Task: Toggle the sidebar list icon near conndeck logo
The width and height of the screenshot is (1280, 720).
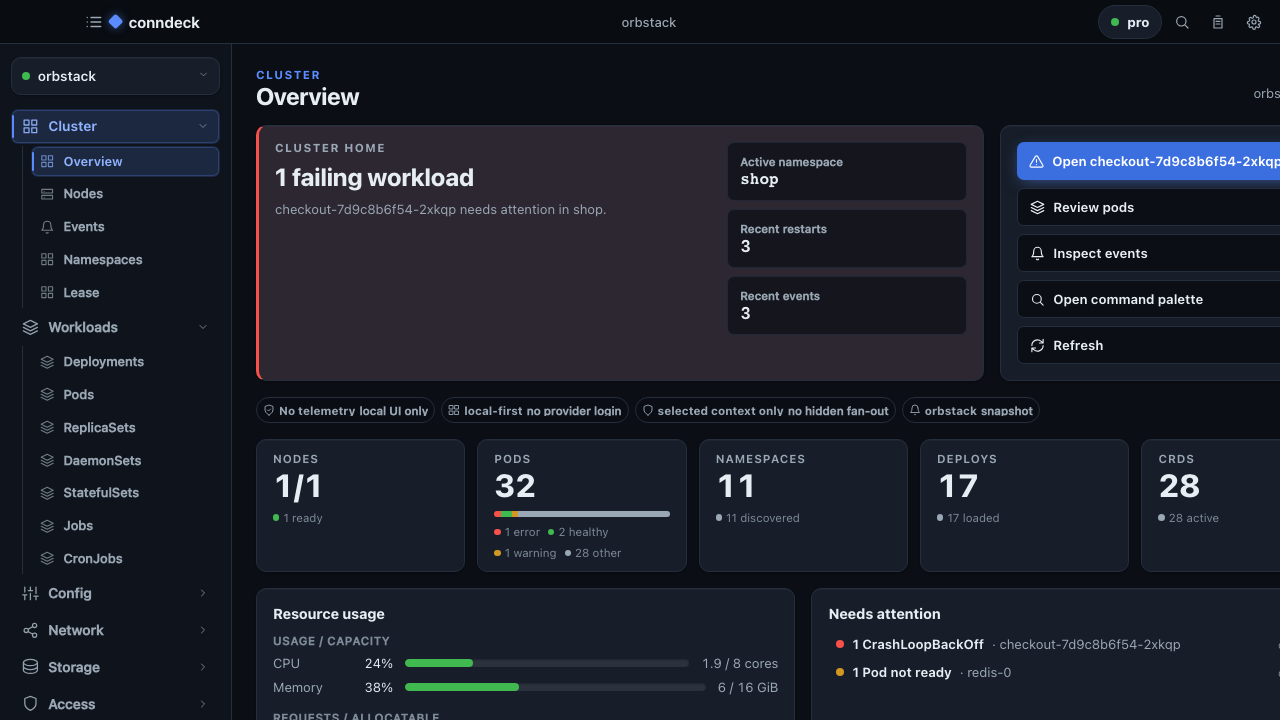Action: (94, 22)
